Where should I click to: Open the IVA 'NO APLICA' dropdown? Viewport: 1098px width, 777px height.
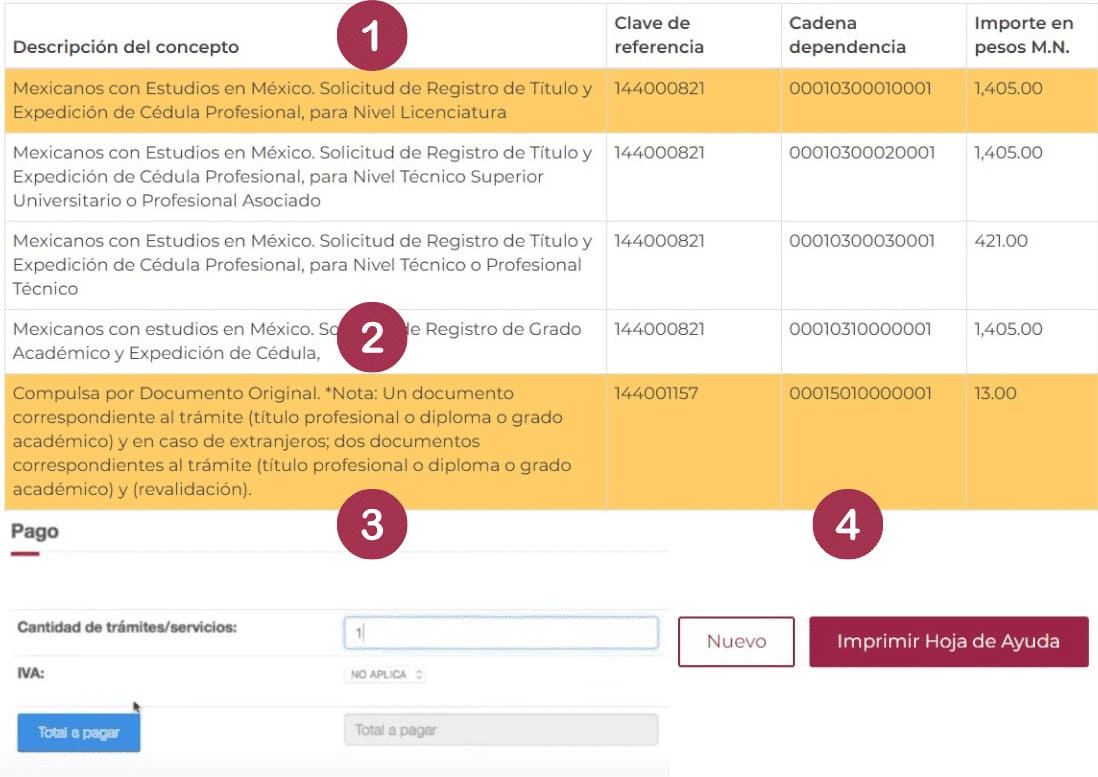point(386,675)
